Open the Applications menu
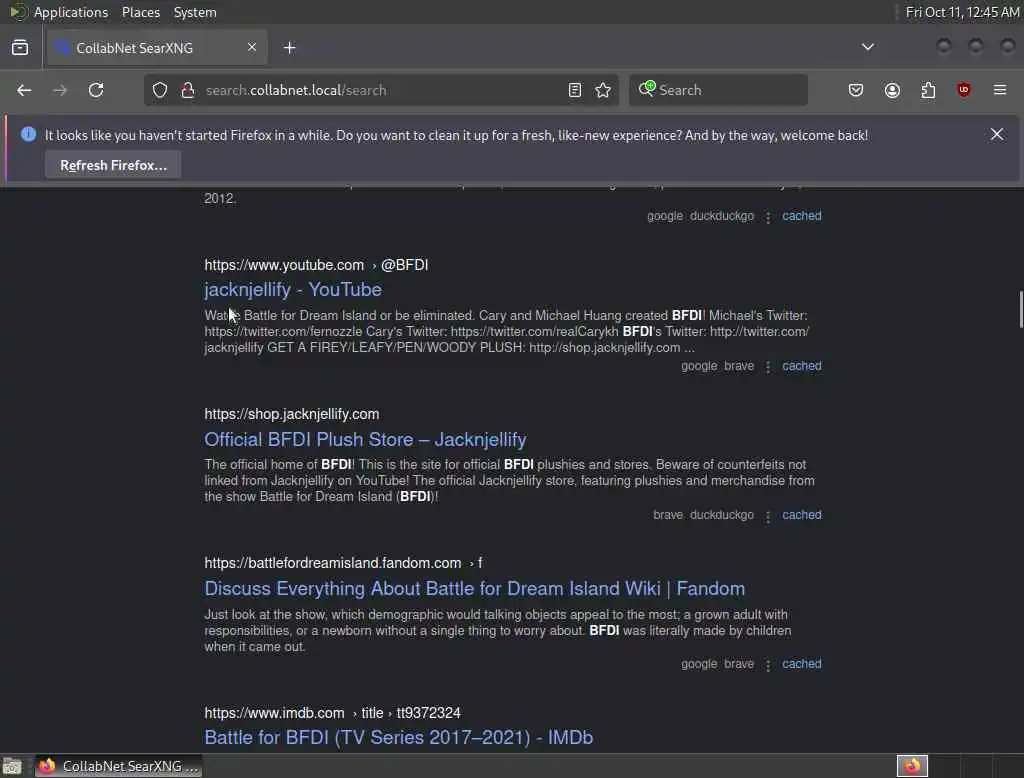Screen dimensions: 1024x778 click(x=71, y=12)
